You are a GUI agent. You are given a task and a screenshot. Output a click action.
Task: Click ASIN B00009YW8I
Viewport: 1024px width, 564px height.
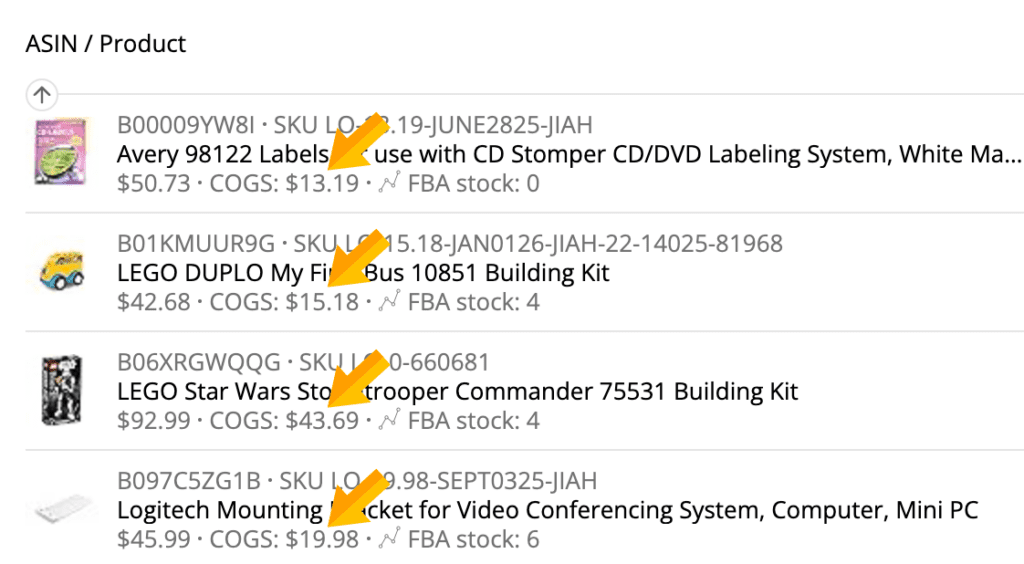pyautogui.click(x=186, y=125)
